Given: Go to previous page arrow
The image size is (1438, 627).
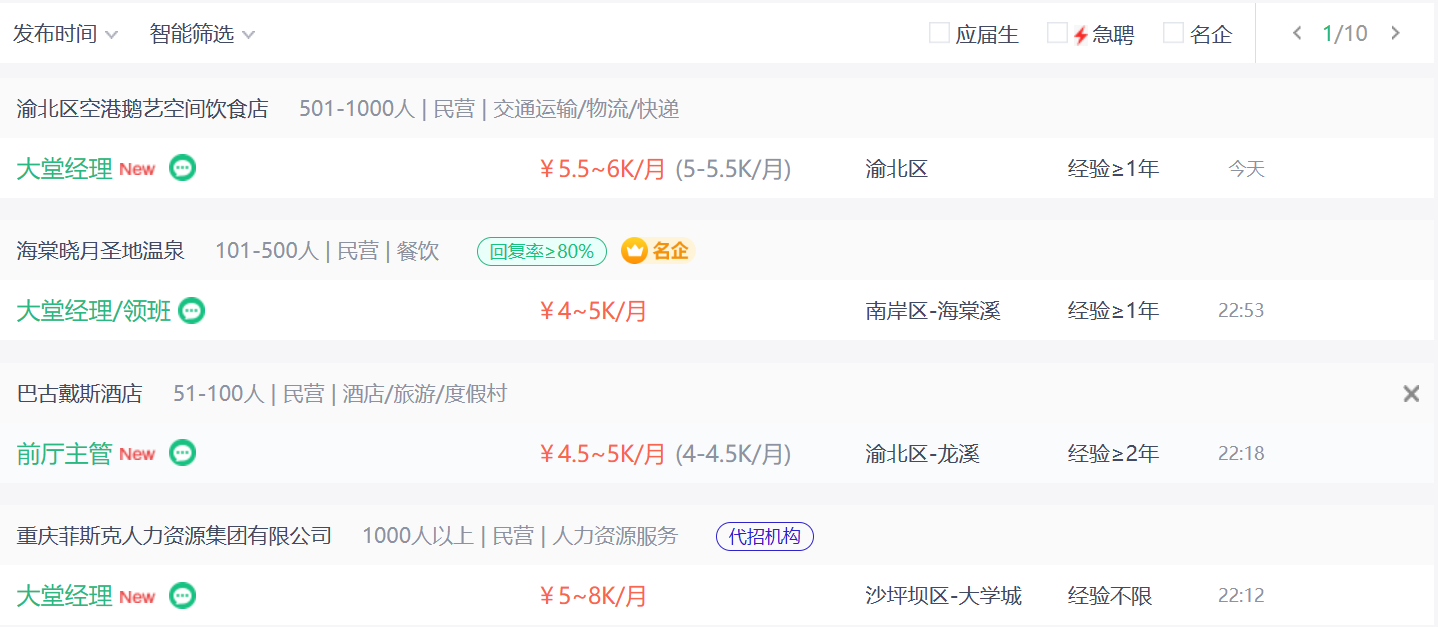Looking at the screenshot, I should tap(1298, 33).
